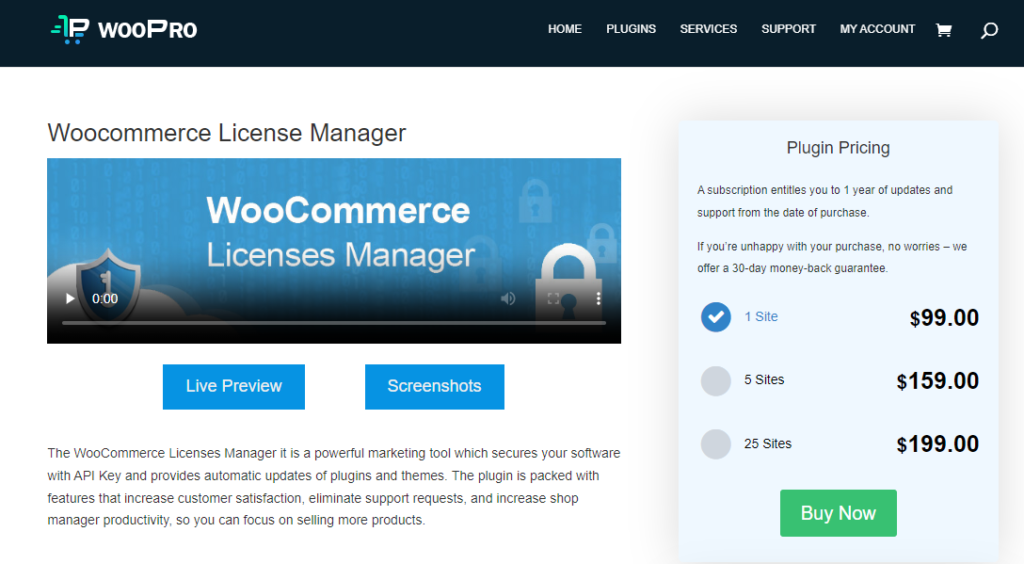The width and height of the screenshot is (1024, 564).
Task: Open the My Account menu item
Action: pos(877,29)
